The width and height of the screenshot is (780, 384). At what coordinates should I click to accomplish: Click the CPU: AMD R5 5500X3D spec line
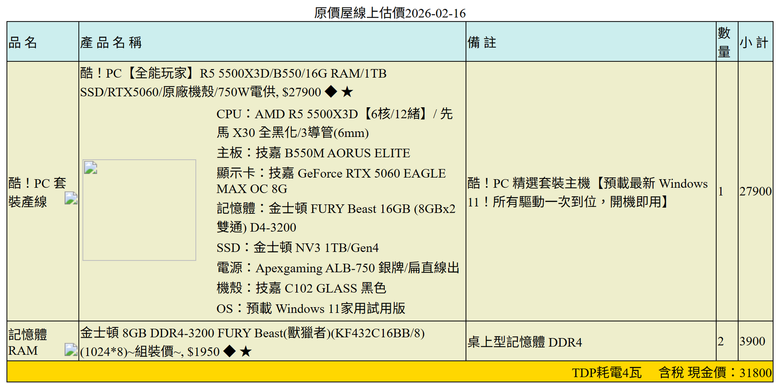[335, 123]
